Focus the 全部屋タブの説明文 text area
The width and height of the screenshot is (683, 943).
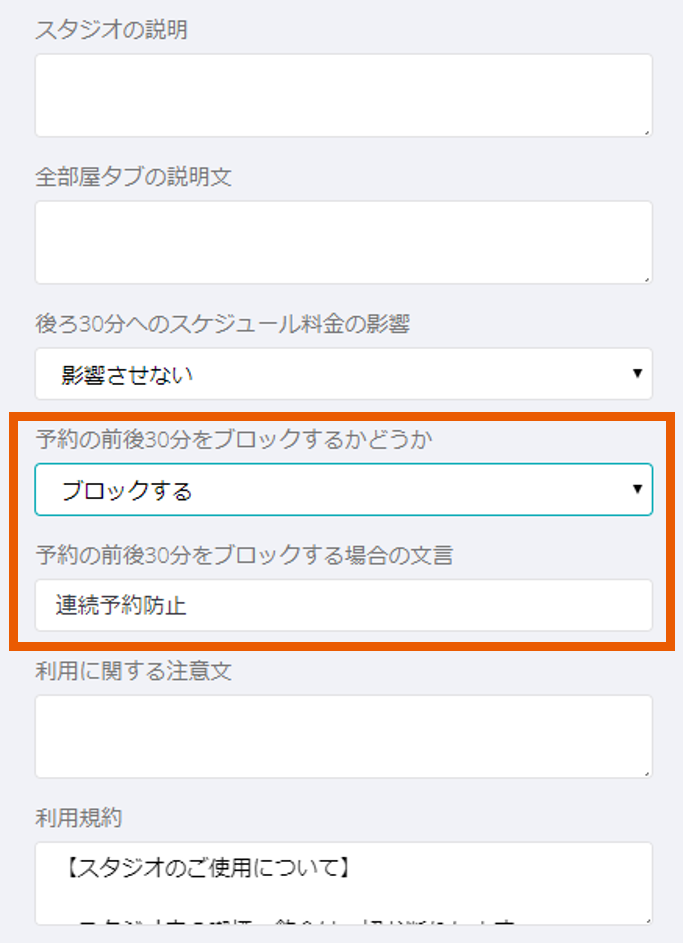pos(343,242)
